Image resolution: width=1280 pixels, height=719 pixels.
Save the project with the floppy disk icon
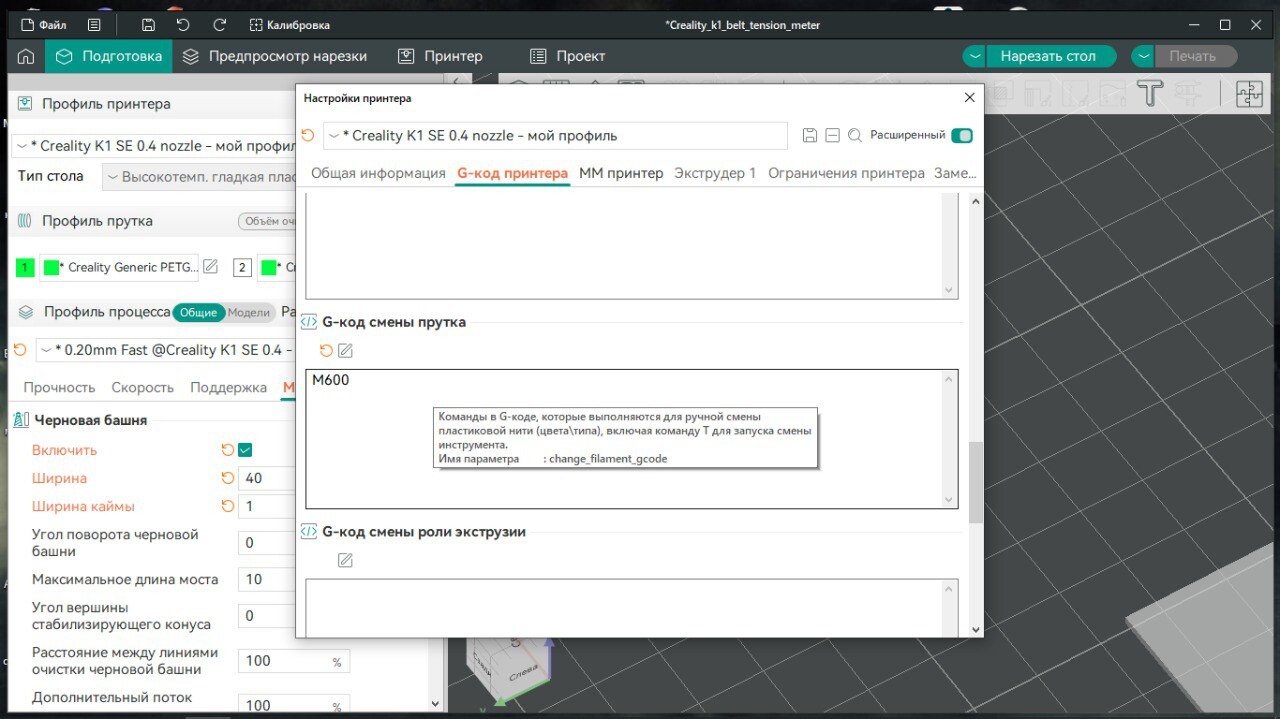point(148,25)
